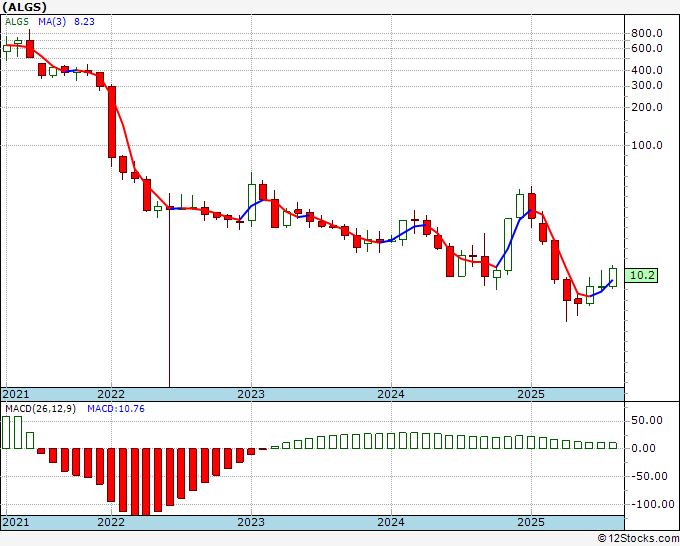This screenshot has height=546, width=680.
Task: Click the latest green candle beside 10.2 tag
Action: pos(613,278)
